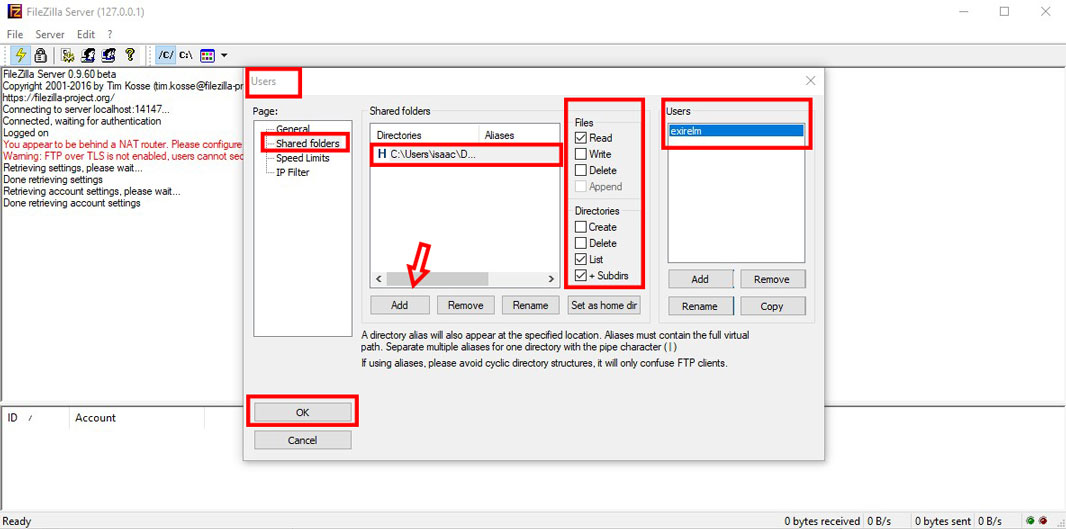Sort connections by ID column header
Image resolution: width=1066 pixels, height=529 pixels.
35,417
